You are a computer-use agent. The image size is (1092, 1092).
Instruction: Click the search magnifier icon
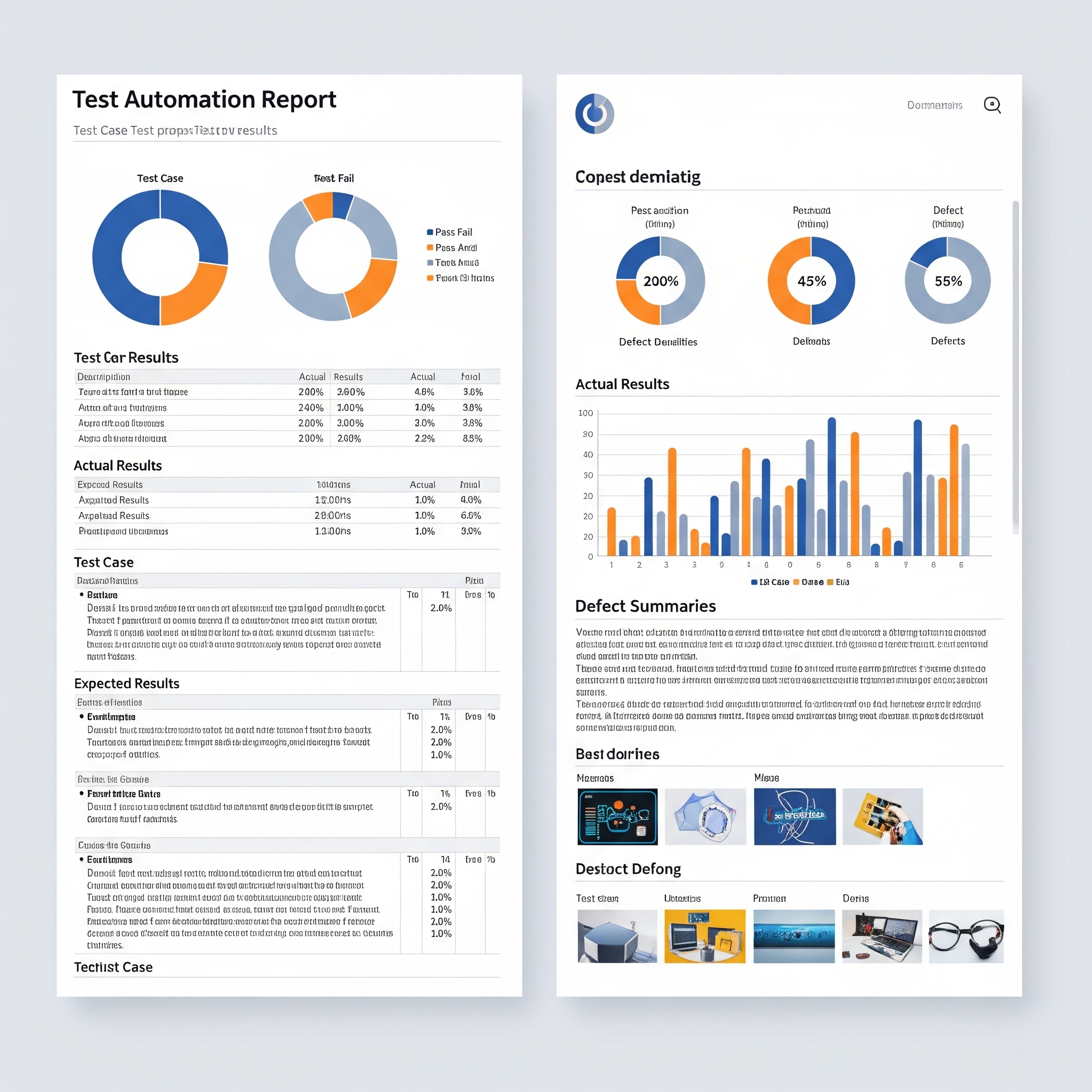[x=992, y=105]
